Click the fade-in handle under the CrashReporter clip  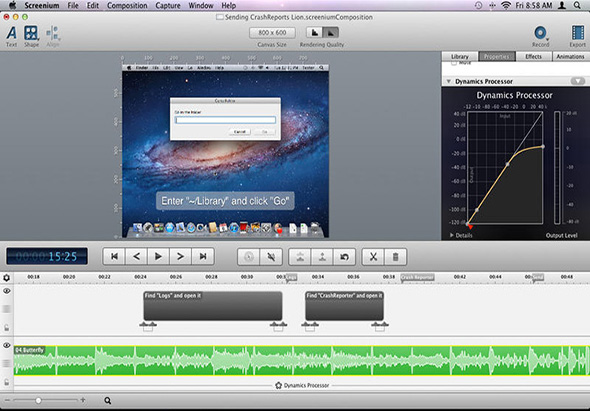(310, 326)
